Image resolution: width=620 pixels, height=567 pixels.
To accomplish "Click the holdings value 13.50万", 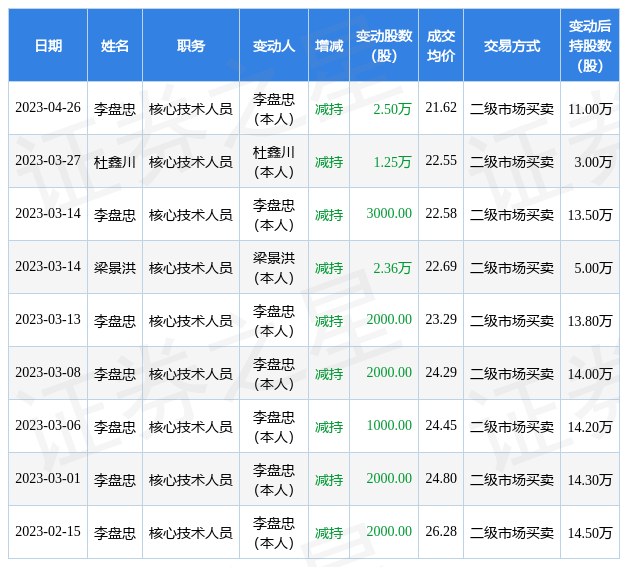I will click(x=590, y=215).
